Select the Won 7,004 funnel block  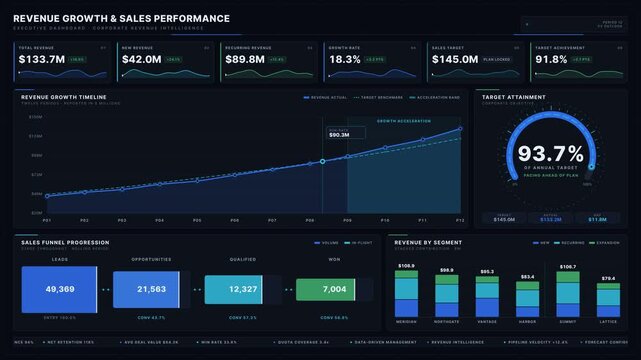click(x=325, y=289)
